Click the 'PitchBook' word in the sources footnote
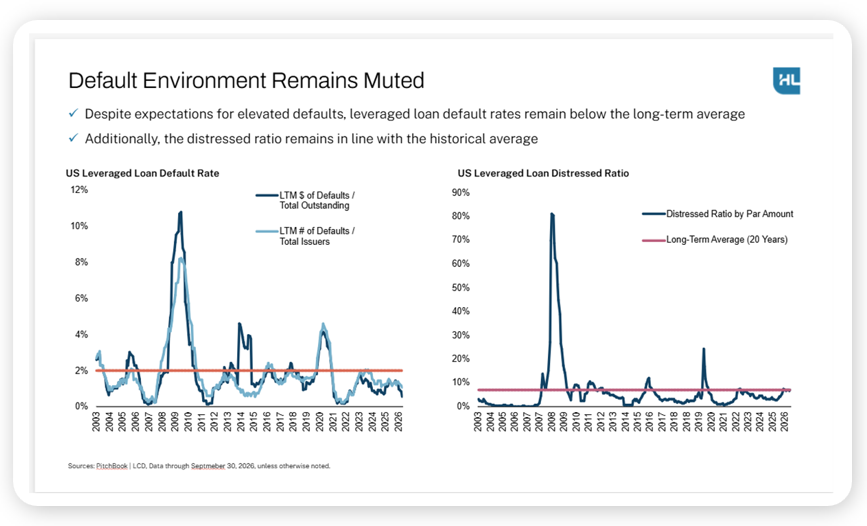The width and height of the screenshot is (867, 526). click(x=112, y=466)
